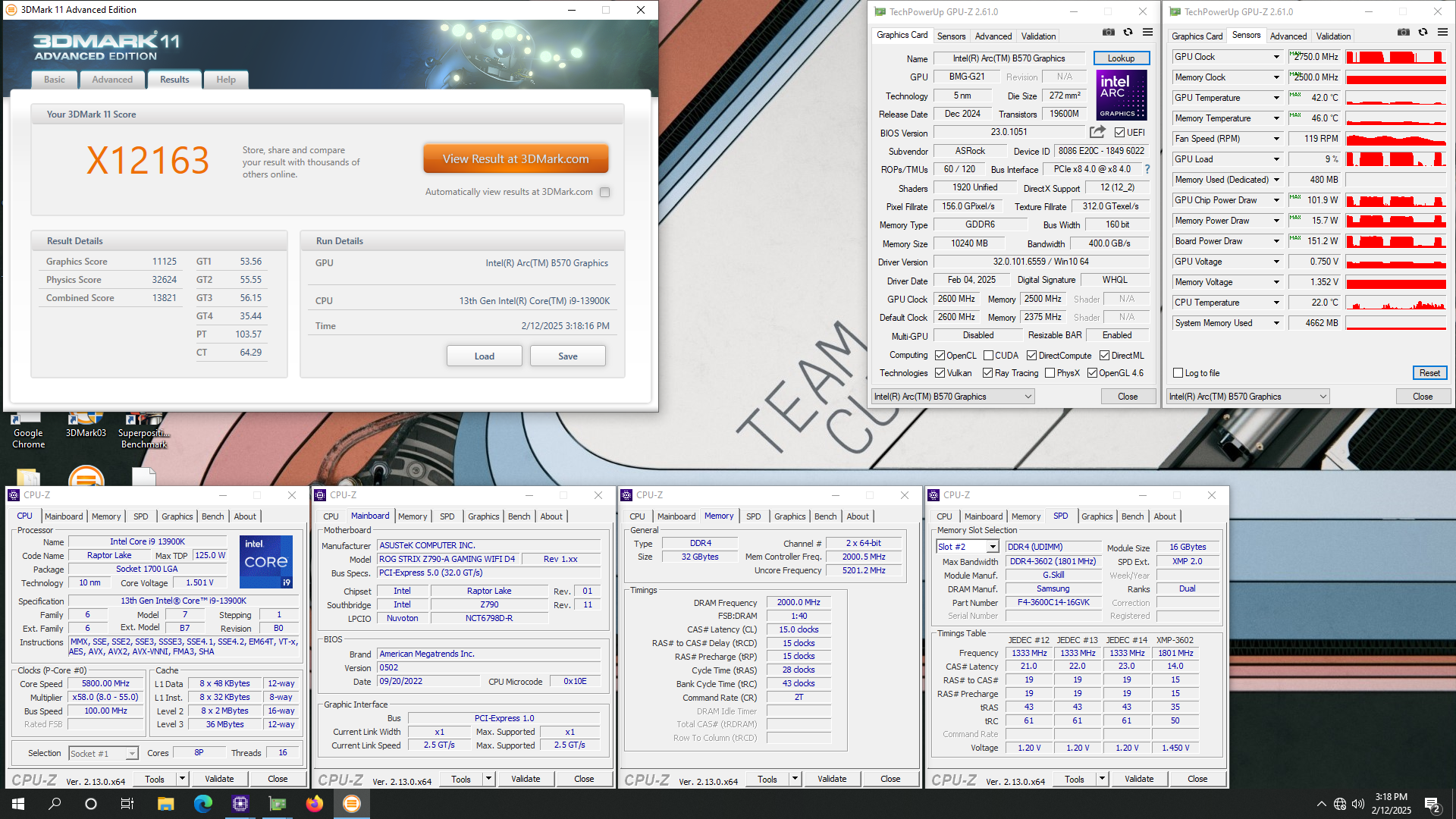Open Task View on taskbar
Image resolution: width=1456 pixels, height=819 pixels.
point(127,804)
